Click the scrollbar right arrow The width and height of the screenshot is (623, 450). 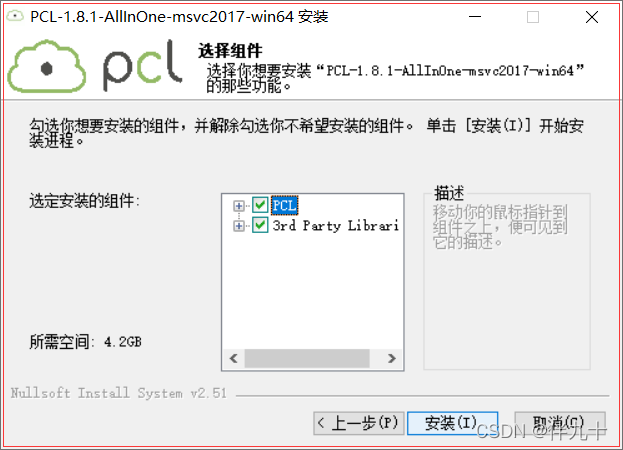tap(392, 358)
